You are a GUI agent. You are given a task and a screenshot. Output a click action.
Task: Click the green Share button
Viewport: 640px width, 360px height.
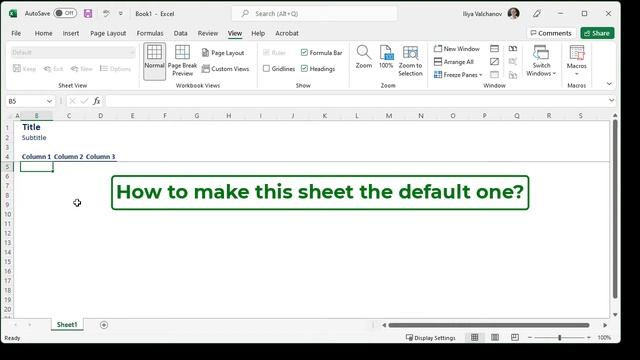(597, 33)
